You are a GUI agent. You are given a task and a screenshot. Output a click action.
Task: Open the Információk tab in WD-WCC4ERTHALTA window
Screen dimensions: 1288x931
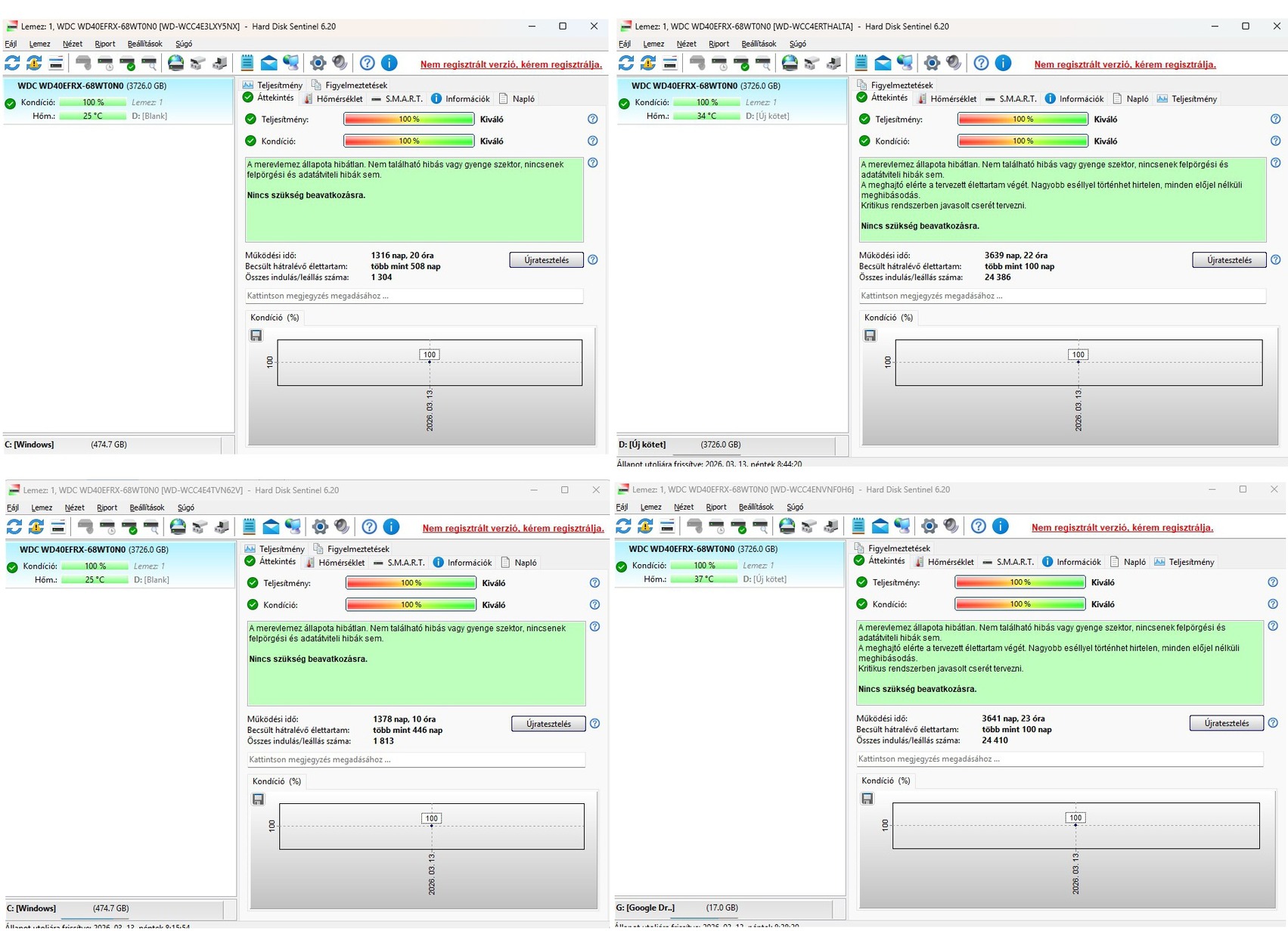tap(1074, 99)
